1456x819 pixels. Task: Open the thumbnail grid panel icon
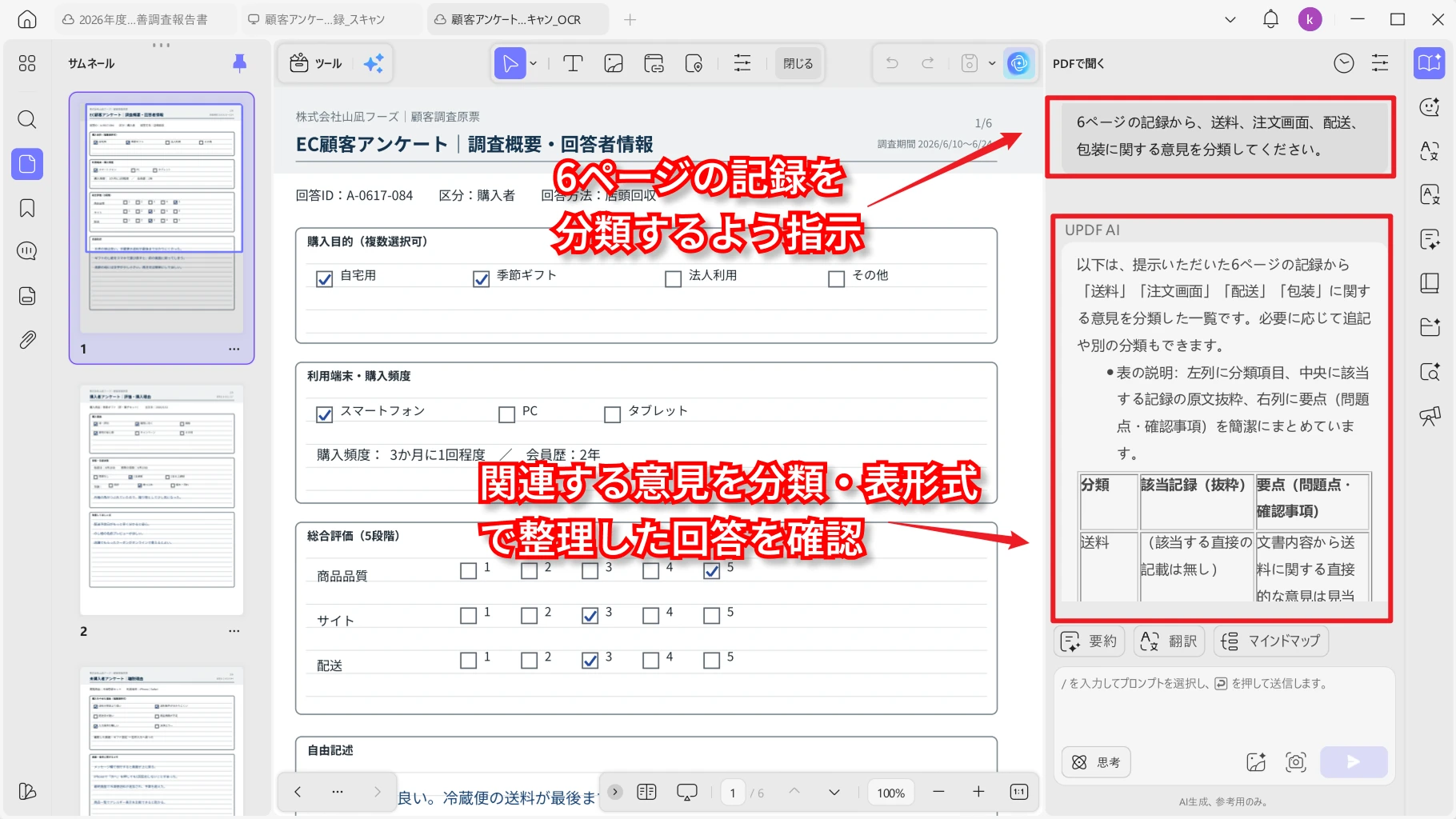tap(27, 63)
